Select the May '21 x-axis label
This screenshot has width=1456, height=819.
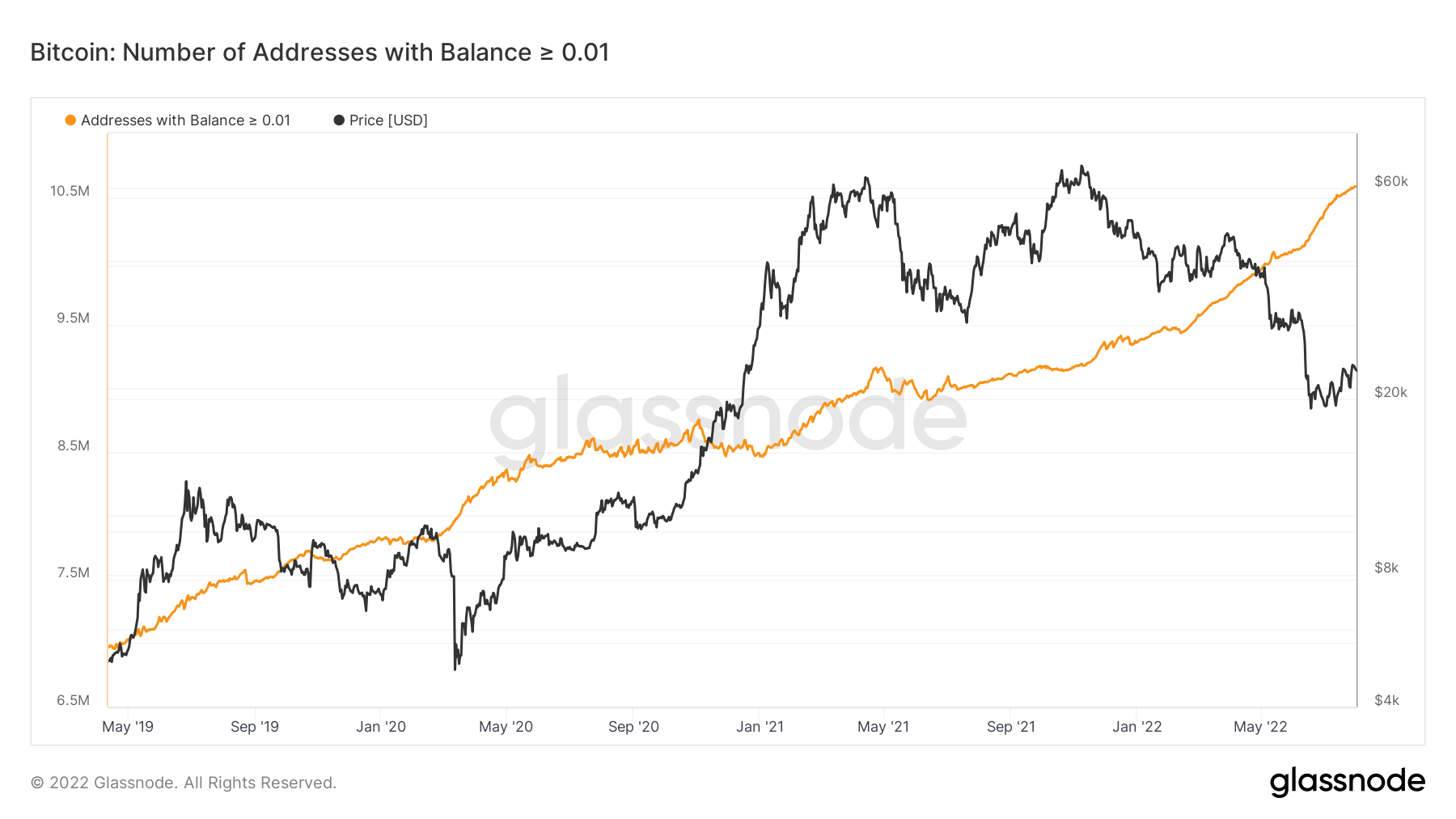[883, 727]
